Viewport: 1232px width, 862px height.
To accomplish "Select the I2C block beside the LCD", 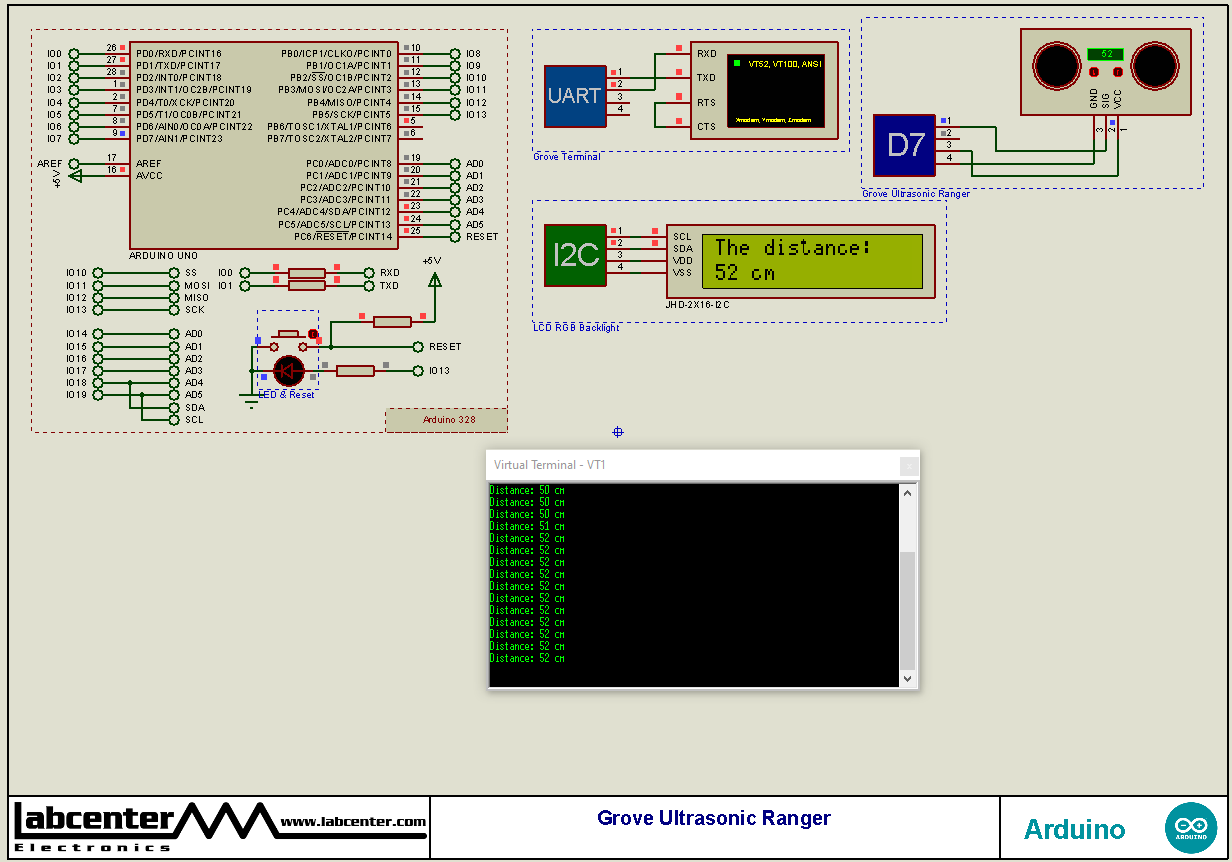I will point(575,255).
